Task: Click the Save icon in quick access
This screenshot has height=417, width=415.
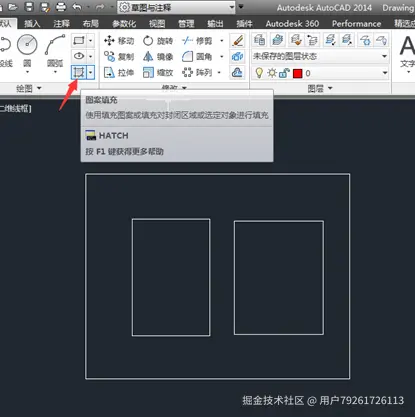Action: tap(29, 7)
